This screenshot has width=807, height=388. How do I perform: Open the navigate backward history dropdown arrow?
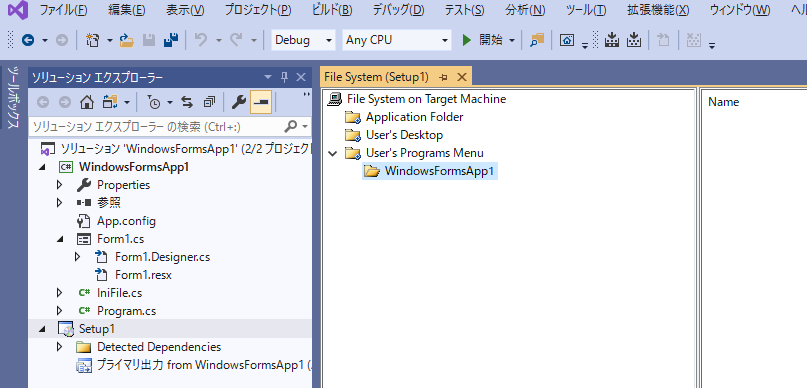pyautogui.click(x=45, y=40)
